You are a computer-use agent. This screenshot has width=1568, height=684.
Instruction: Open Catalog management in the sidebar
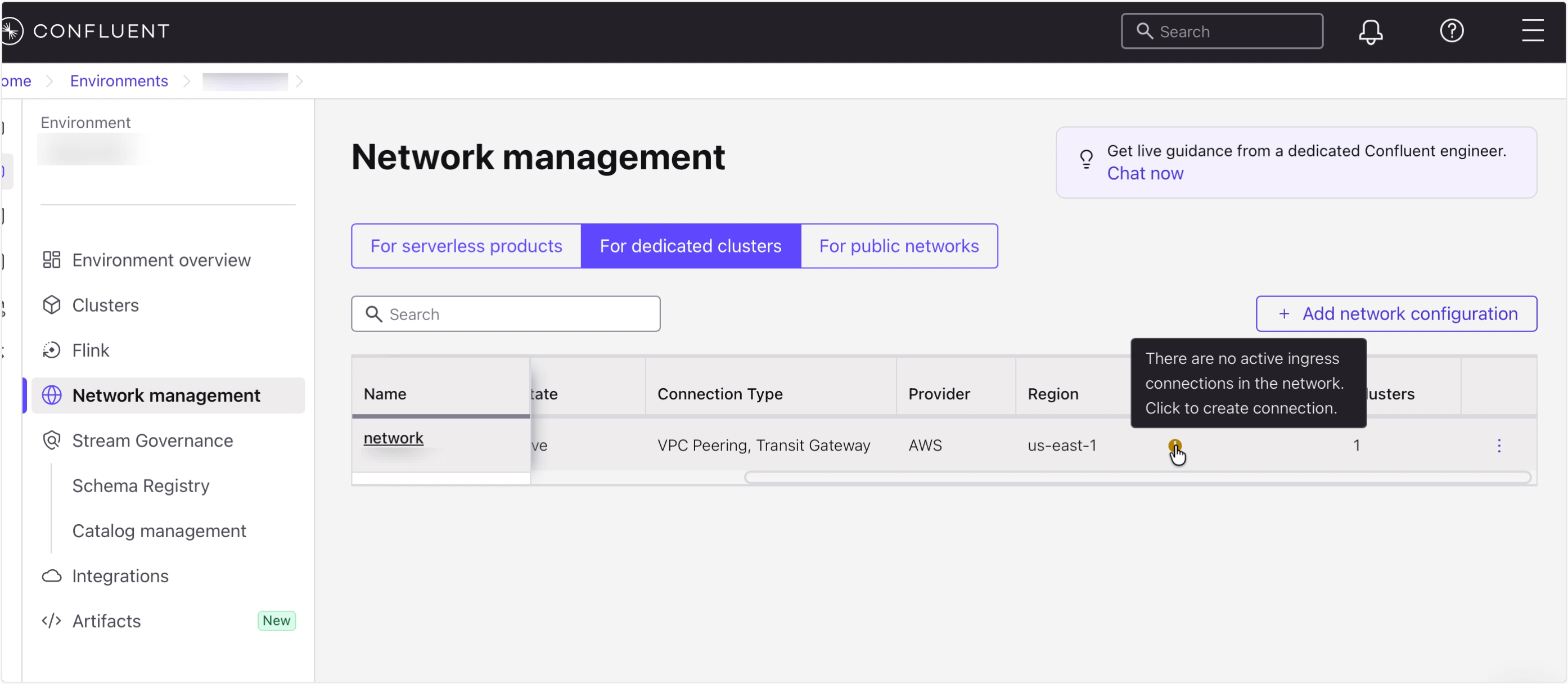[x=159, y=530]
